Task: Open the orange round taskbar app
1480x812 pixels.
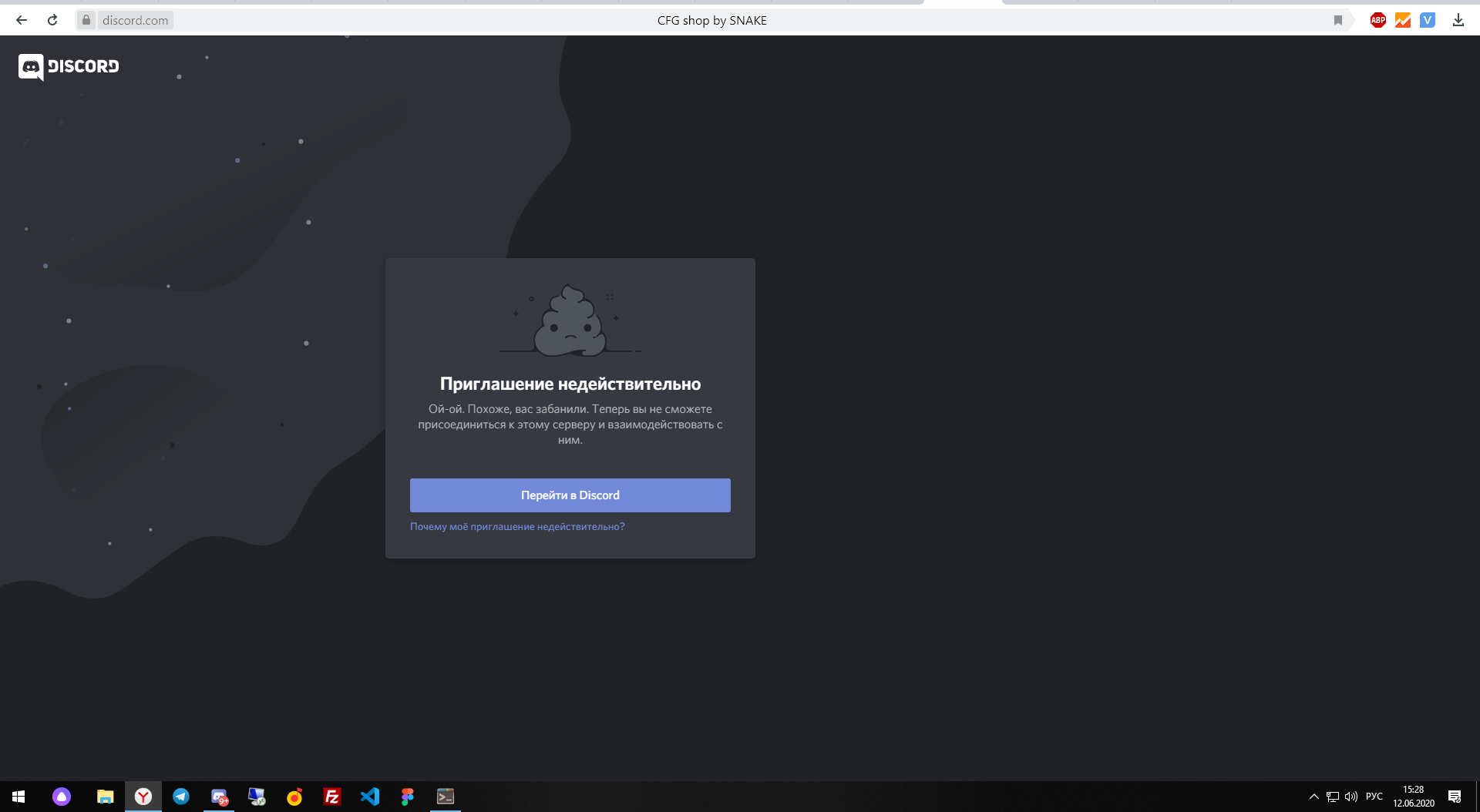Action: 294,797
